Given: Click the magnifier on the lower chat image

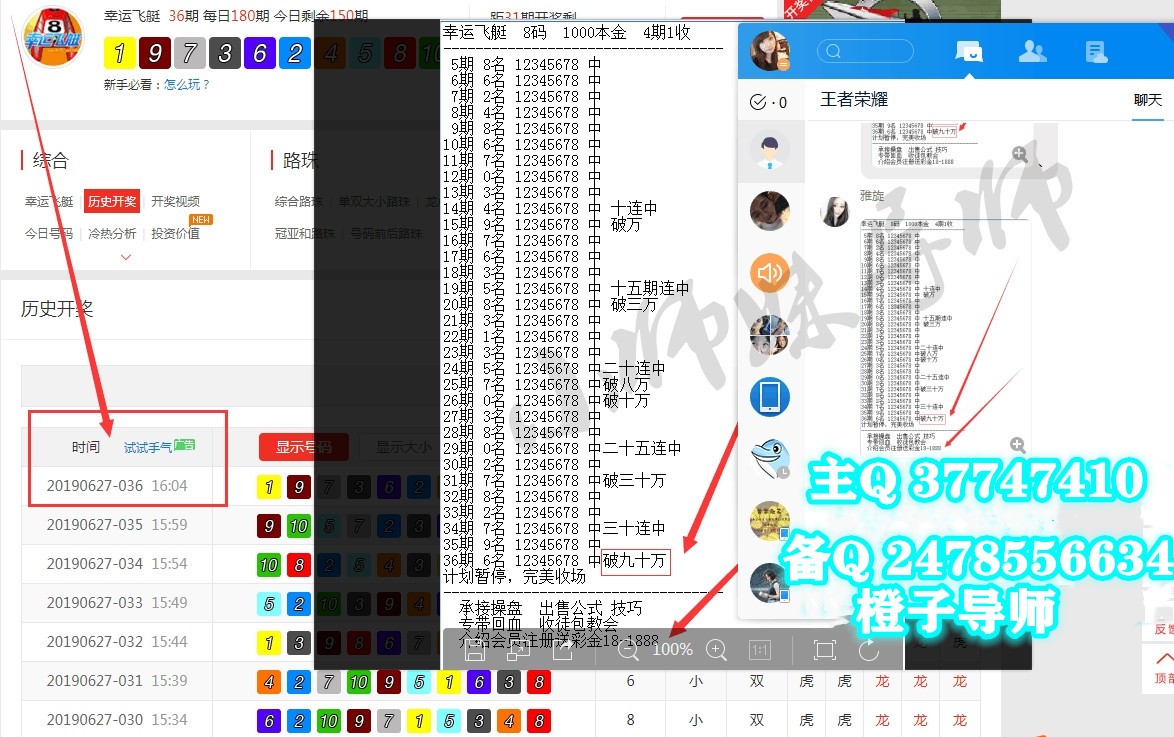Looking at the screenshot, I should click(1018, 445).
